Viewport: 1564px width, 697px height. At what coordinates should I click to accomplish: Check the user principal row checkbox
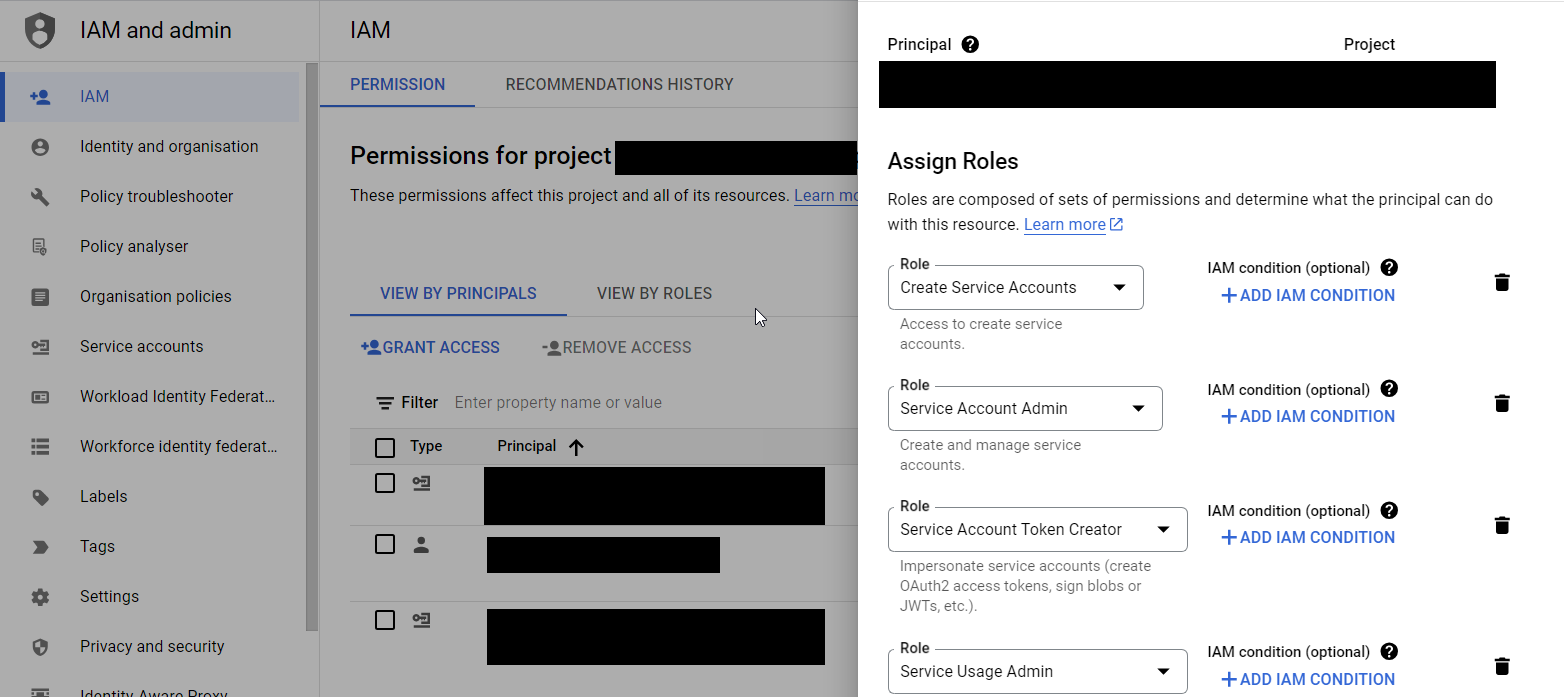(385, 545)
